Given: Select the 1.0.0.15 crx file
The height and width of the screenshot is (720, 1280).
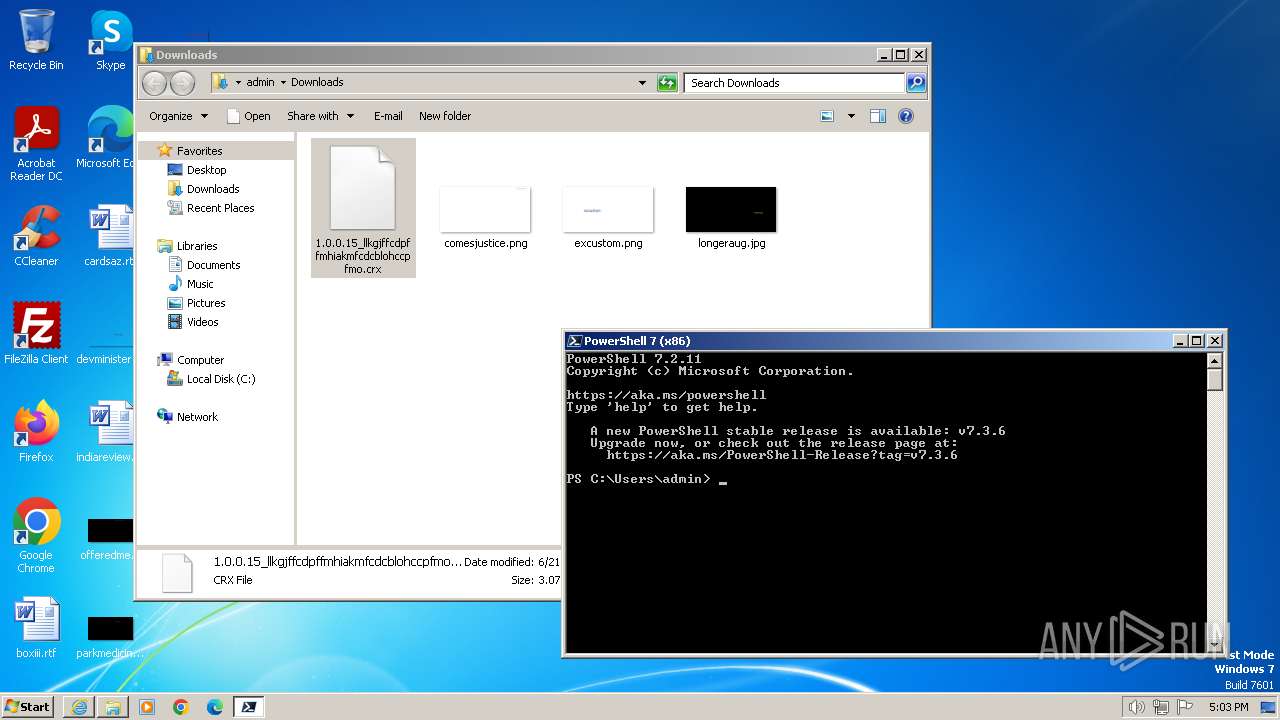Looking at the screenshot, I should [363, 208].
